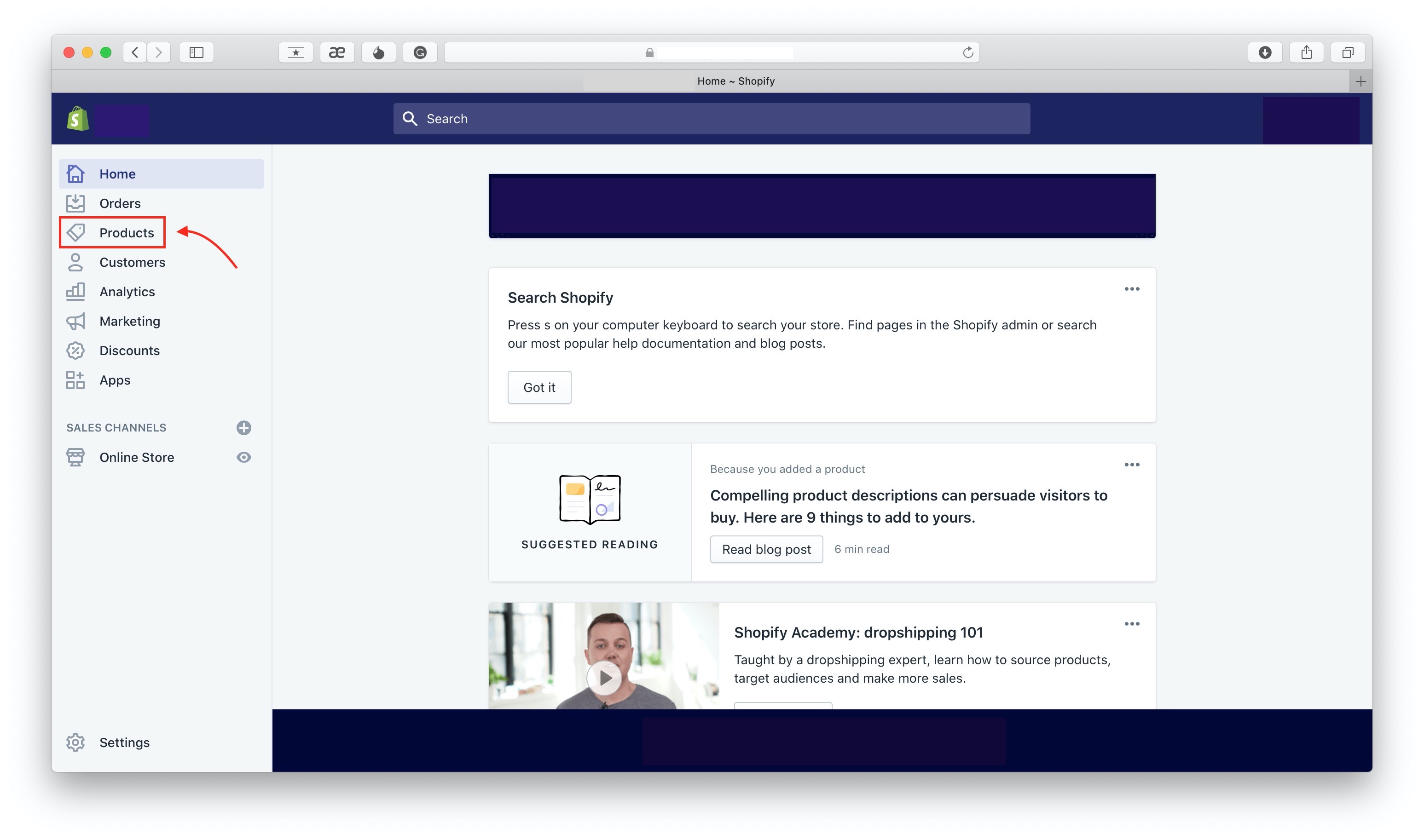Show Safari downloads

click(x=1265, y=52)
